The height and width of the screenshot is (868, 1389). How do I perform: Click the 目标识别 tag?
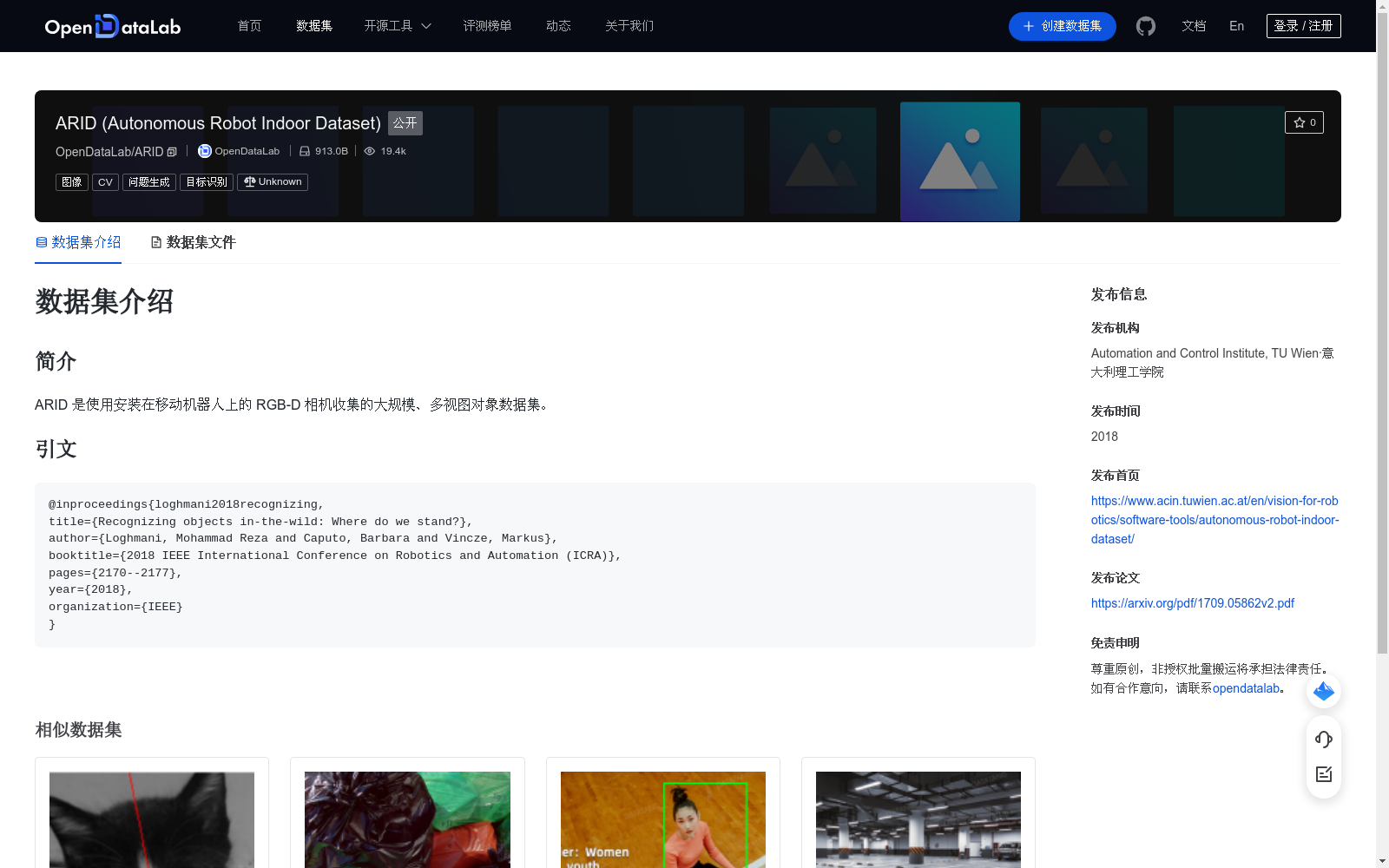(x=207, y=182)
